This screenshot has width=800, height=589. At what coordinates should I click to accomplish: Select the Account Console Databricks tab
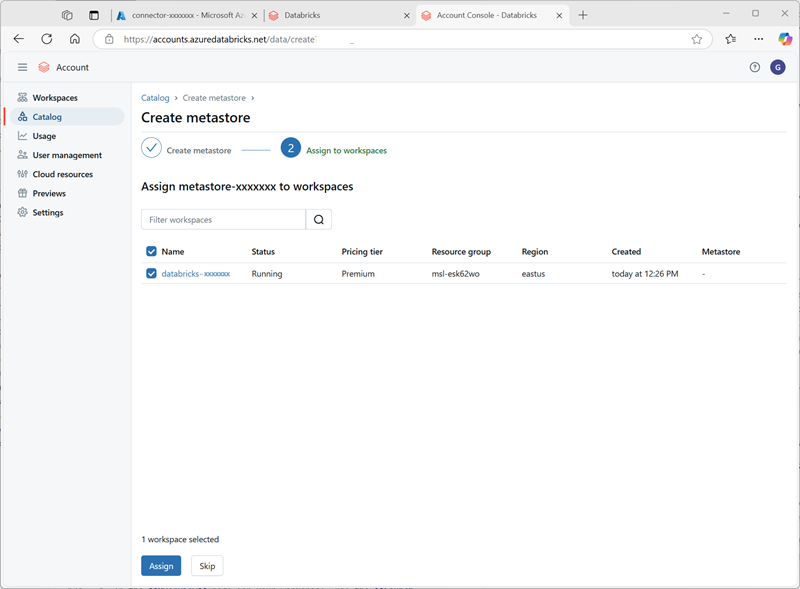492,15
